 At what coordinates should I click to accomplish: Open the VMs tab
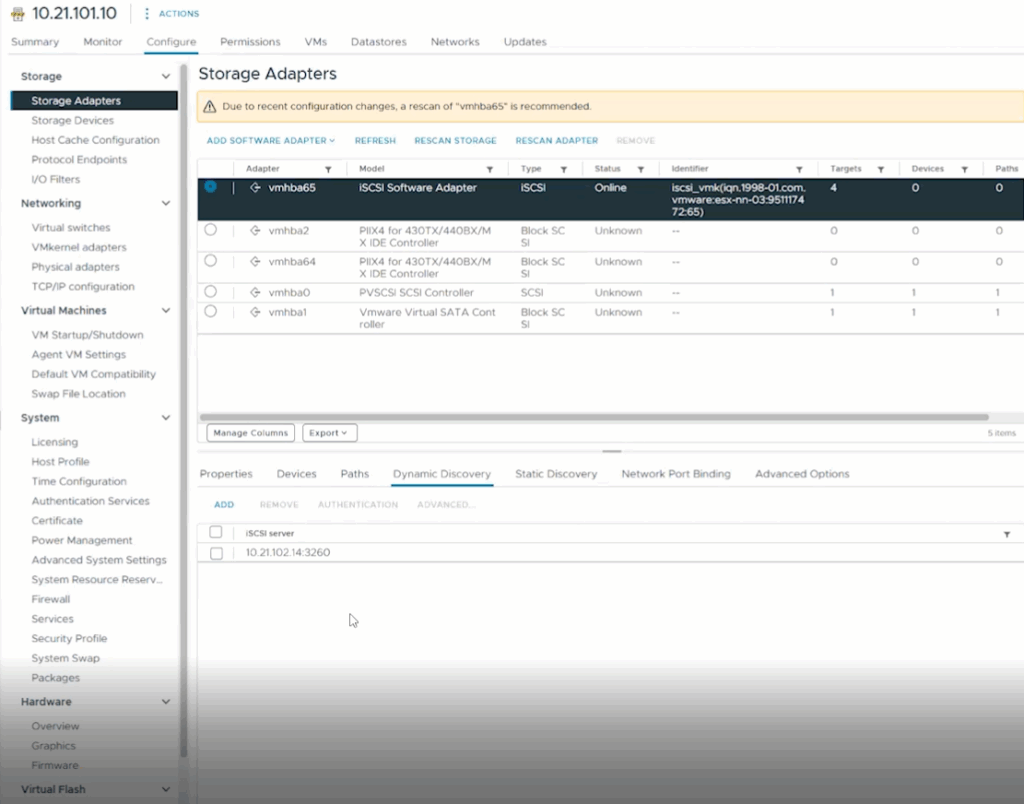click(x=315, y=42)
